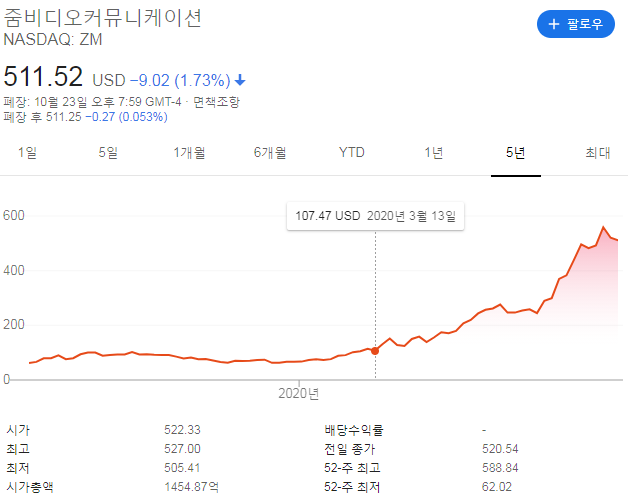Click the 시가 value 522.33
The image size is (628, 499).
tap(182, 430)
